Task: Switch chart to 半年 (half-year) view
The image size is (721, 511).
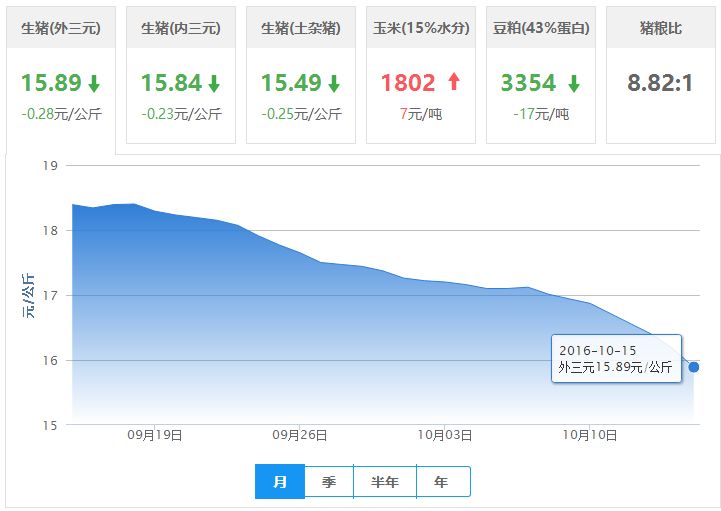Action: [x=384, y=481]
